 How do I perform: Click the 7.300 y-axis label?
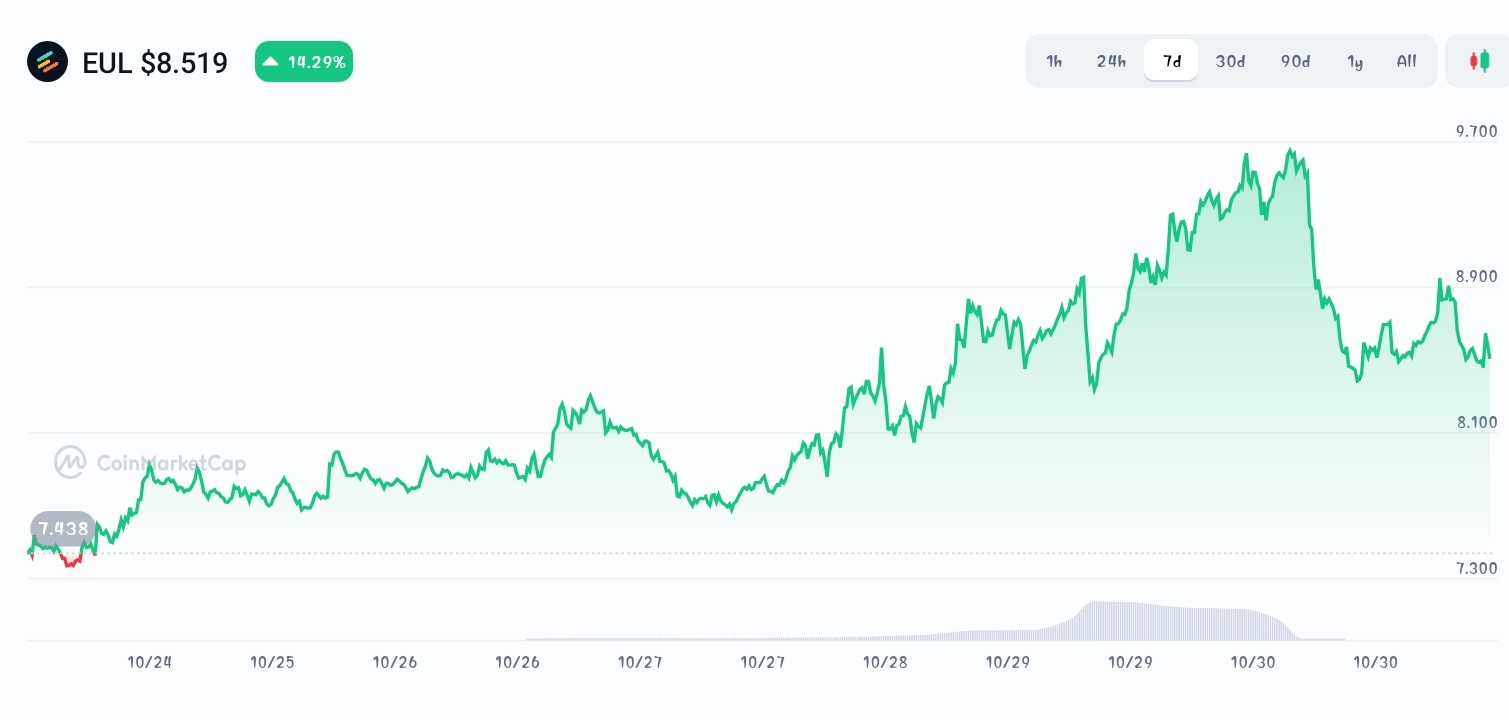(x=1476, y=568)
